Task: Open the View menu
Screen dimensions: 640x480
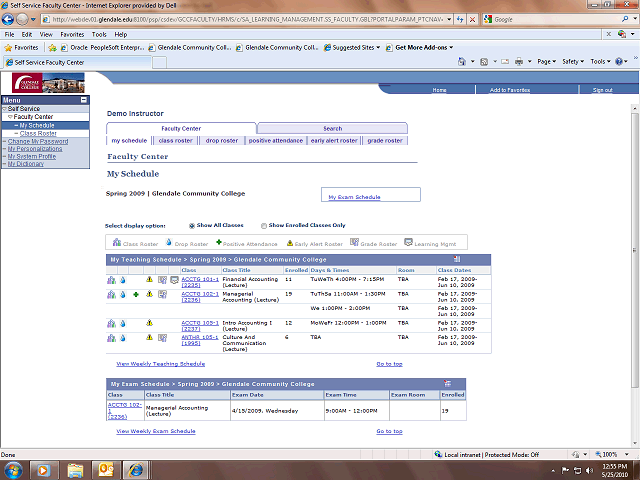Action: tap(46, 34)
